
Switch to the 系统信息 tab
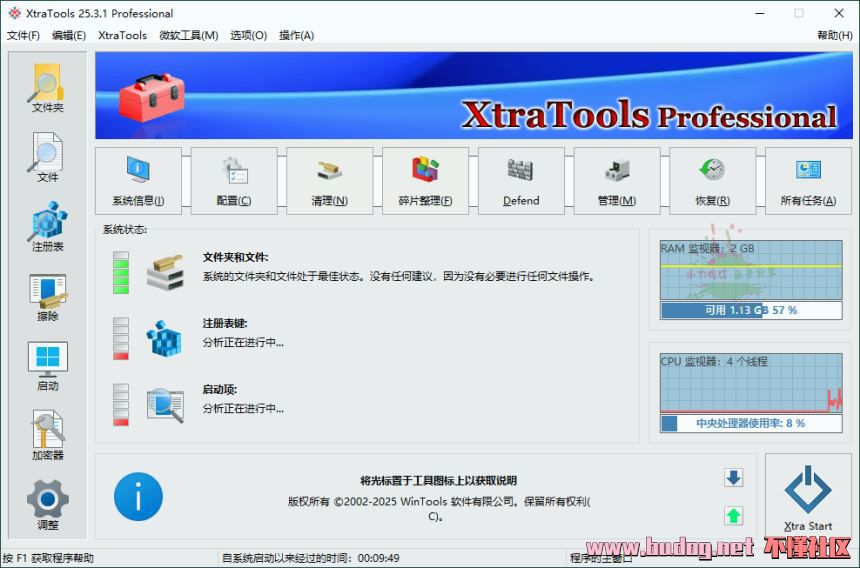point(138,181)
